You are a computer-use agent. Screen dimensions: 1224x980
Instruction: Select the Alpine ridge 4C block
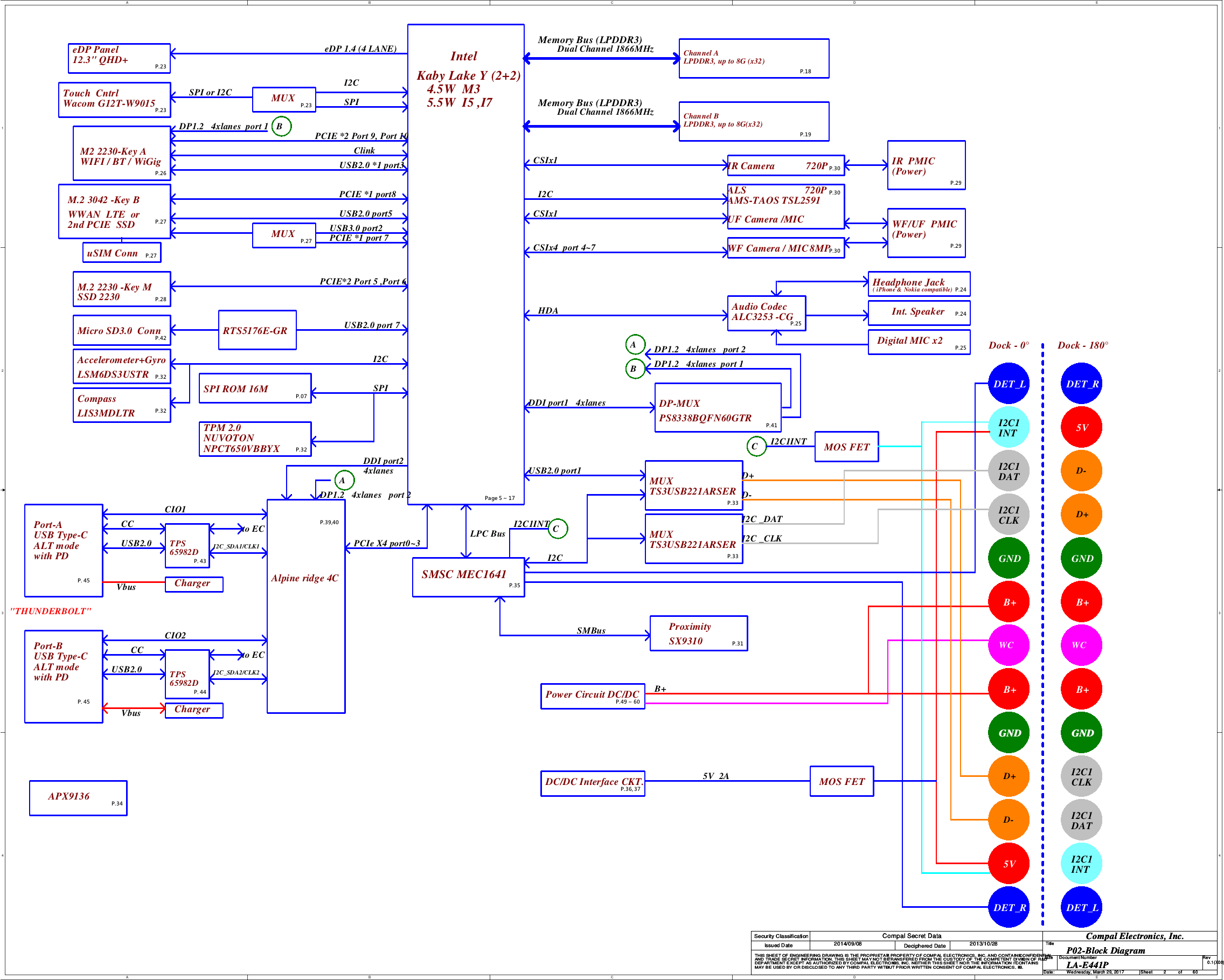click(x=306, y=606)
